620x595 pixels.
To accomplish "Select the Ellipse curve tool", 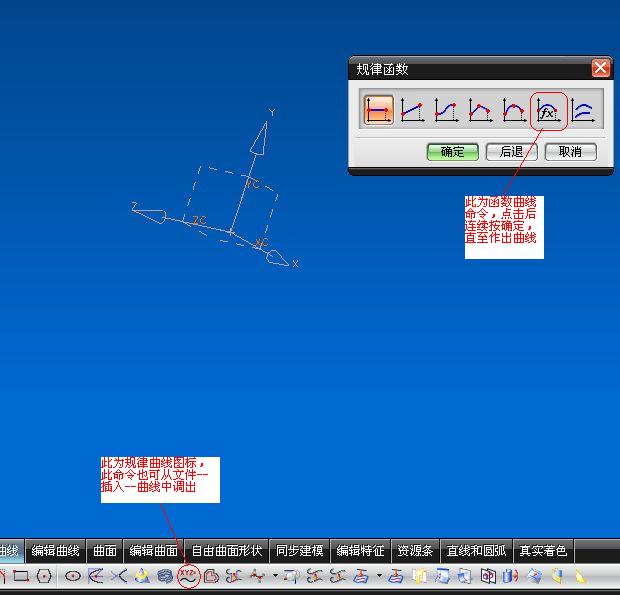I will pyautogui.click(x=73, y=576).
